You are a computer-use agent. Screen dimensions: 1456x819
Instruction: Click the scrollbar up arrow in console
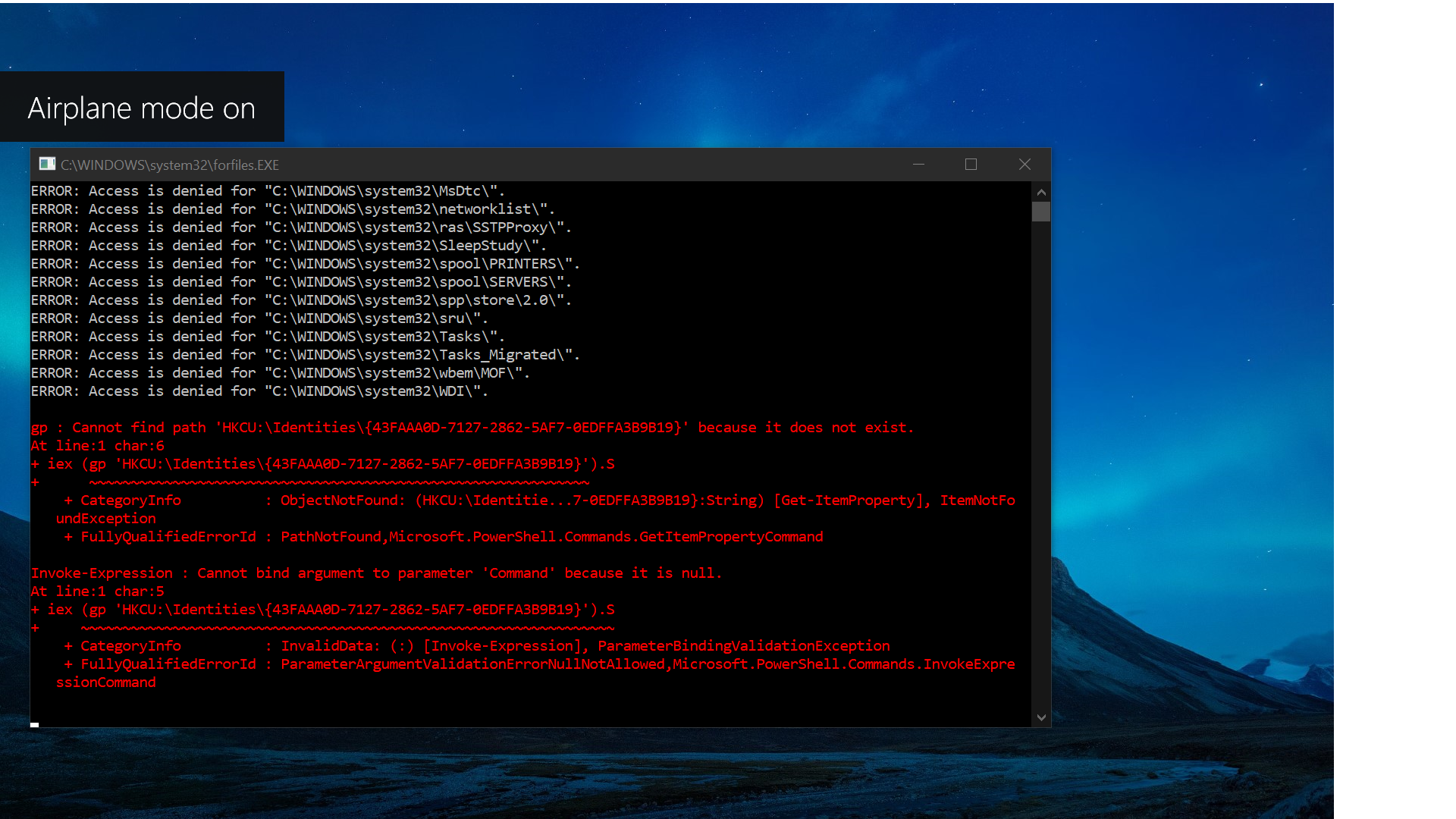pos(1041,192)
